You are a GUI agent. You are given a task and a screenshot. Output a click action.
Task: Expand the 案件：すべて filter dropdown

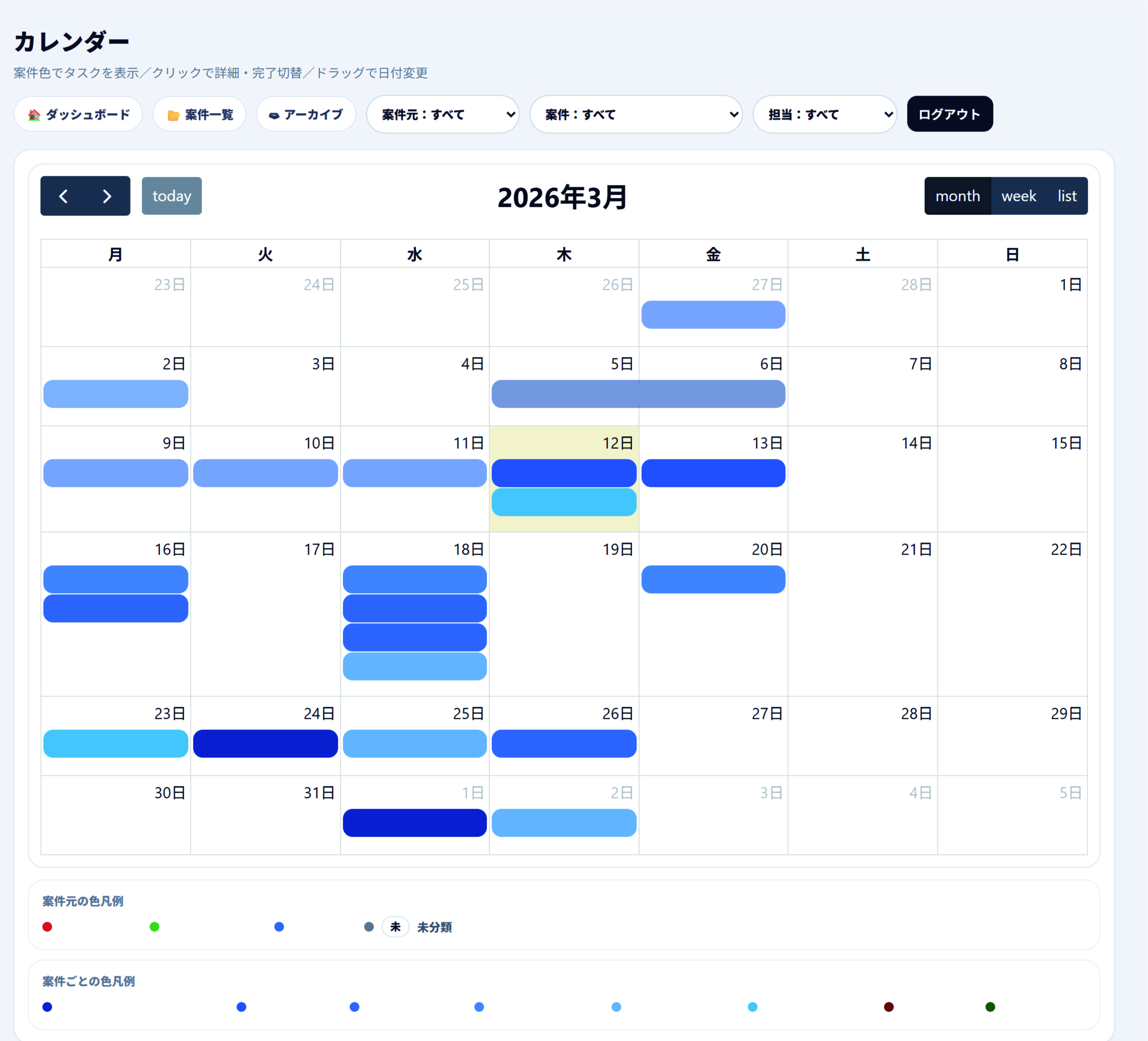(x=635, y=114)
